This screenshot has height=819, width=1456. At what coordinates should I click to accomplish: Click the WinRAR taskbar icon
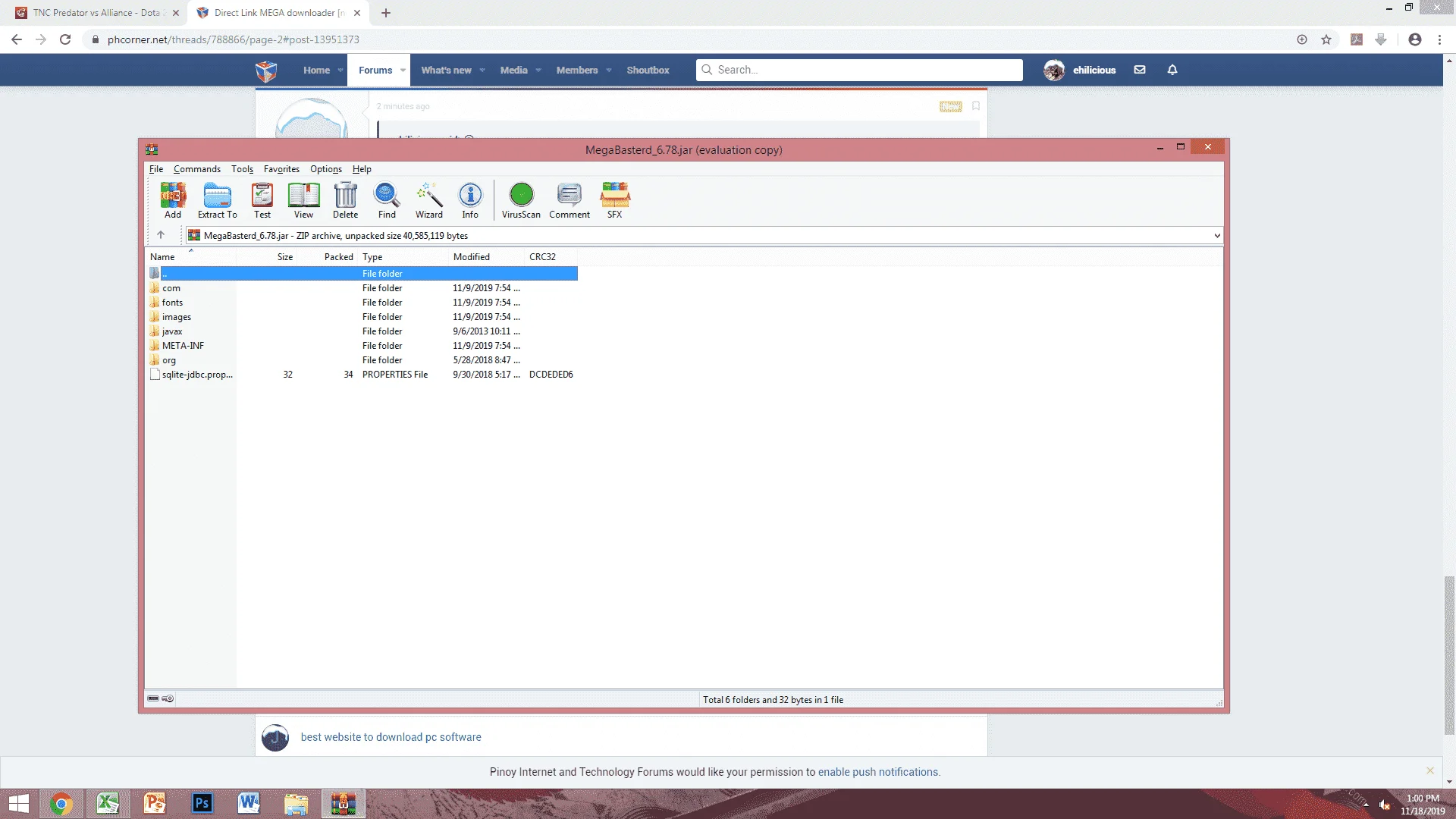pos(343,804)
